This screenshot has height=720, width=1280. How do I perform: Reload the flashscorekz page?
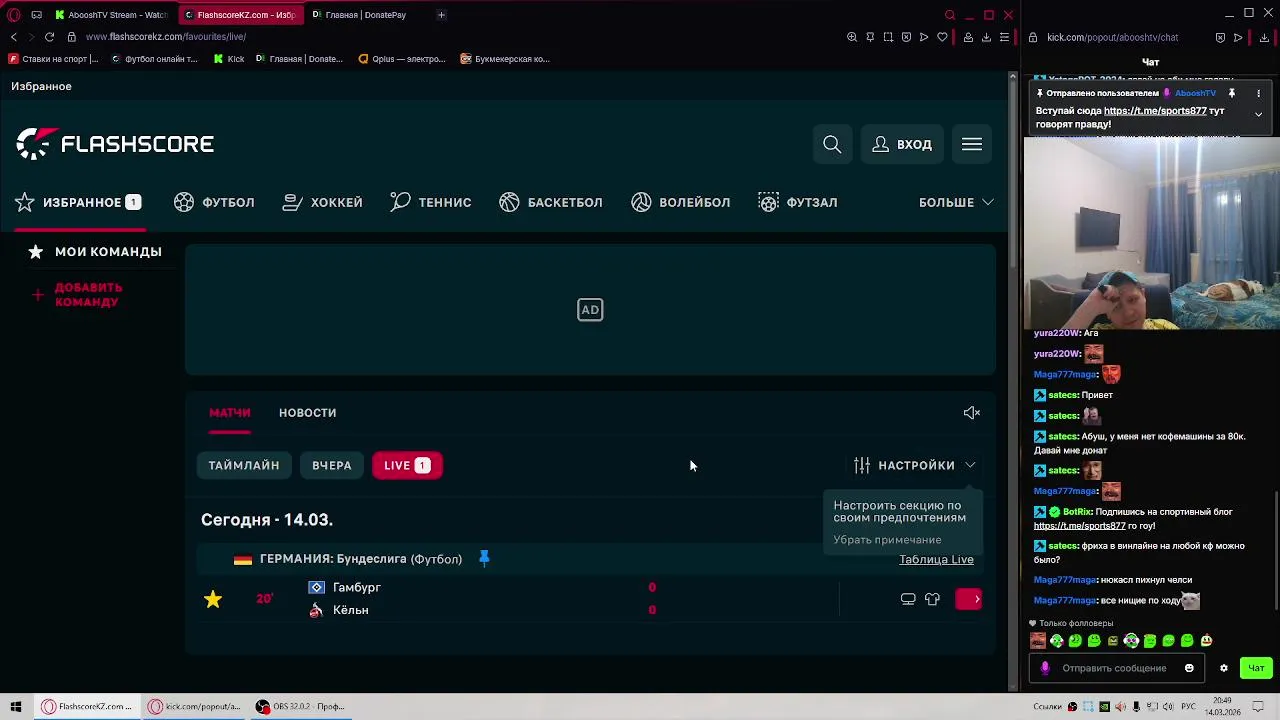(49, 37)
